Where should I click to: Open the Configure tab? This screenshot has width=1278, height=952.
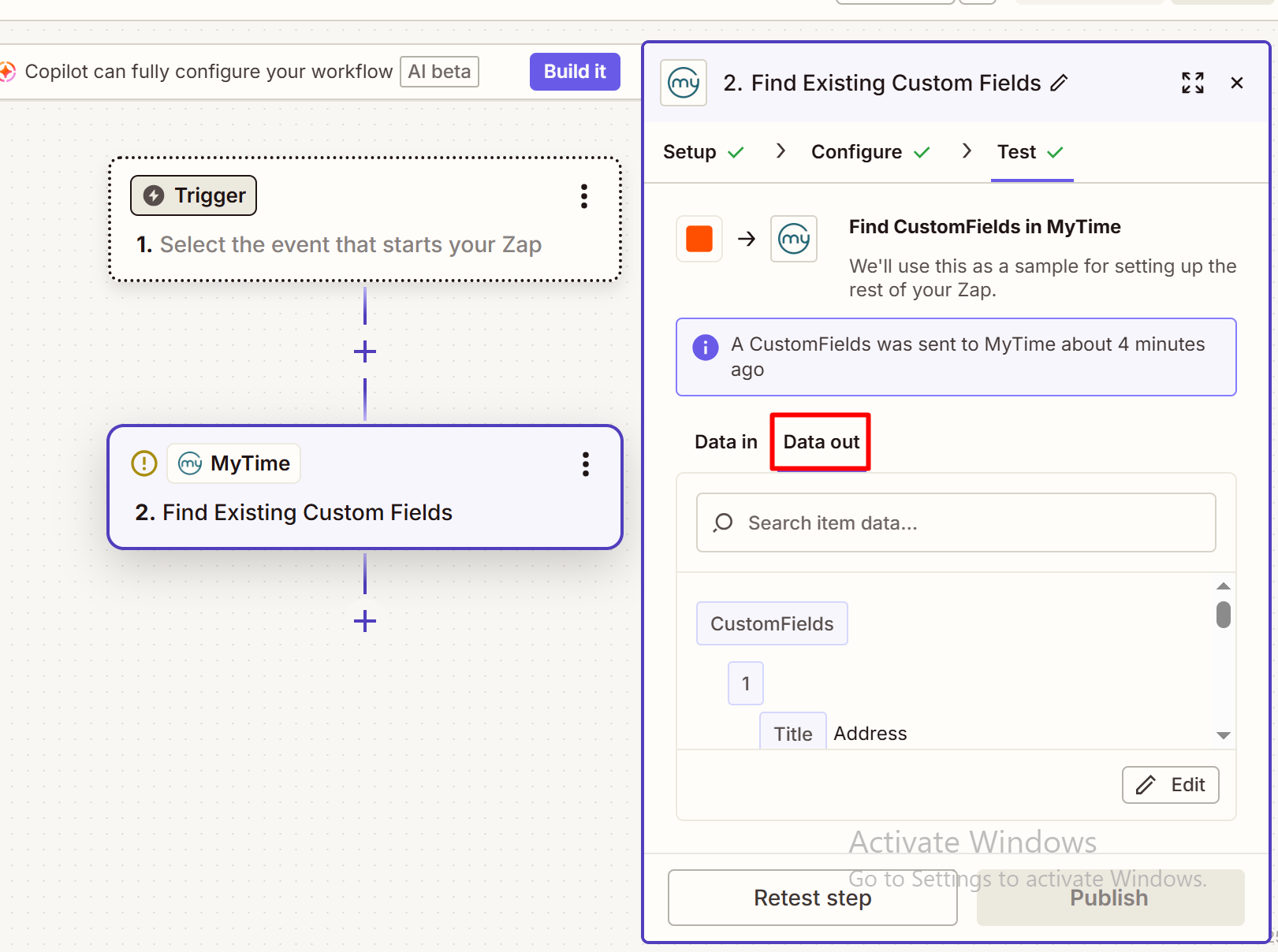pyautogui.click(x=871, y=152)
